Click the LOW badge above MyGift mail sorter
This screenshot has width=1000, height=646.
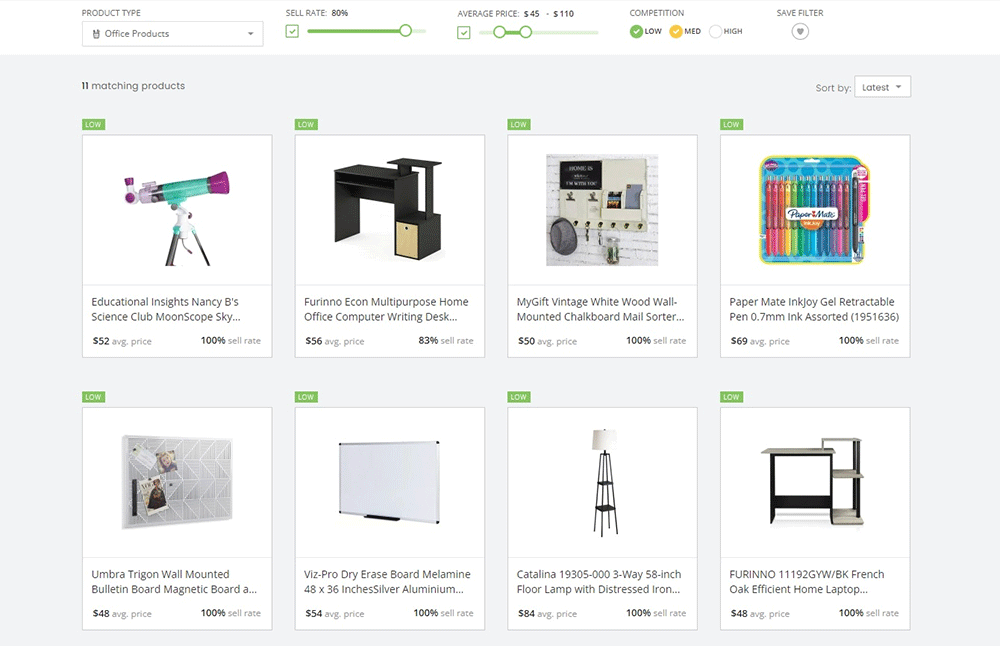tap(518, 125)
